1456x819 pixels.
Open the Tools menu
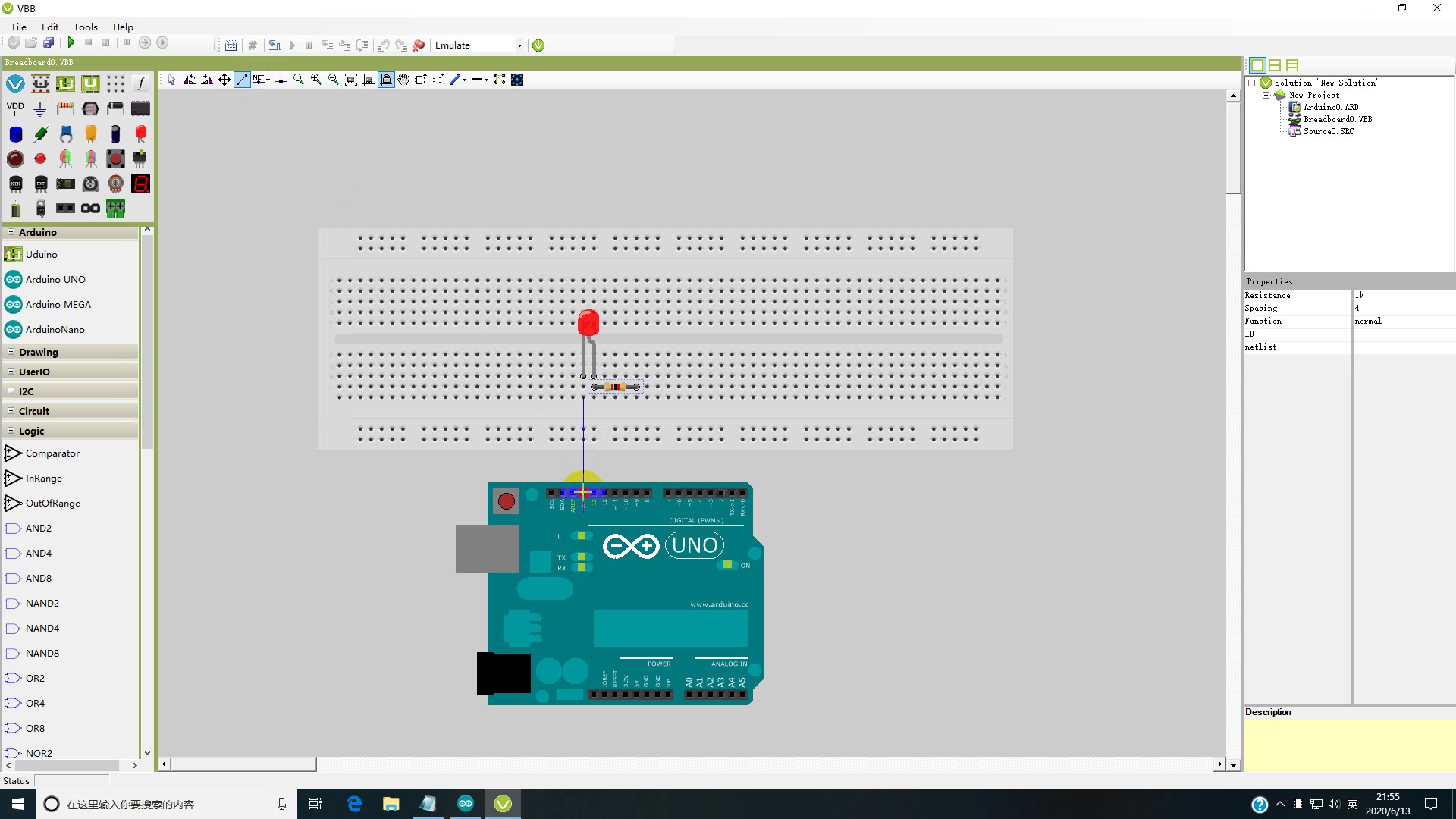tap(85, 27)
